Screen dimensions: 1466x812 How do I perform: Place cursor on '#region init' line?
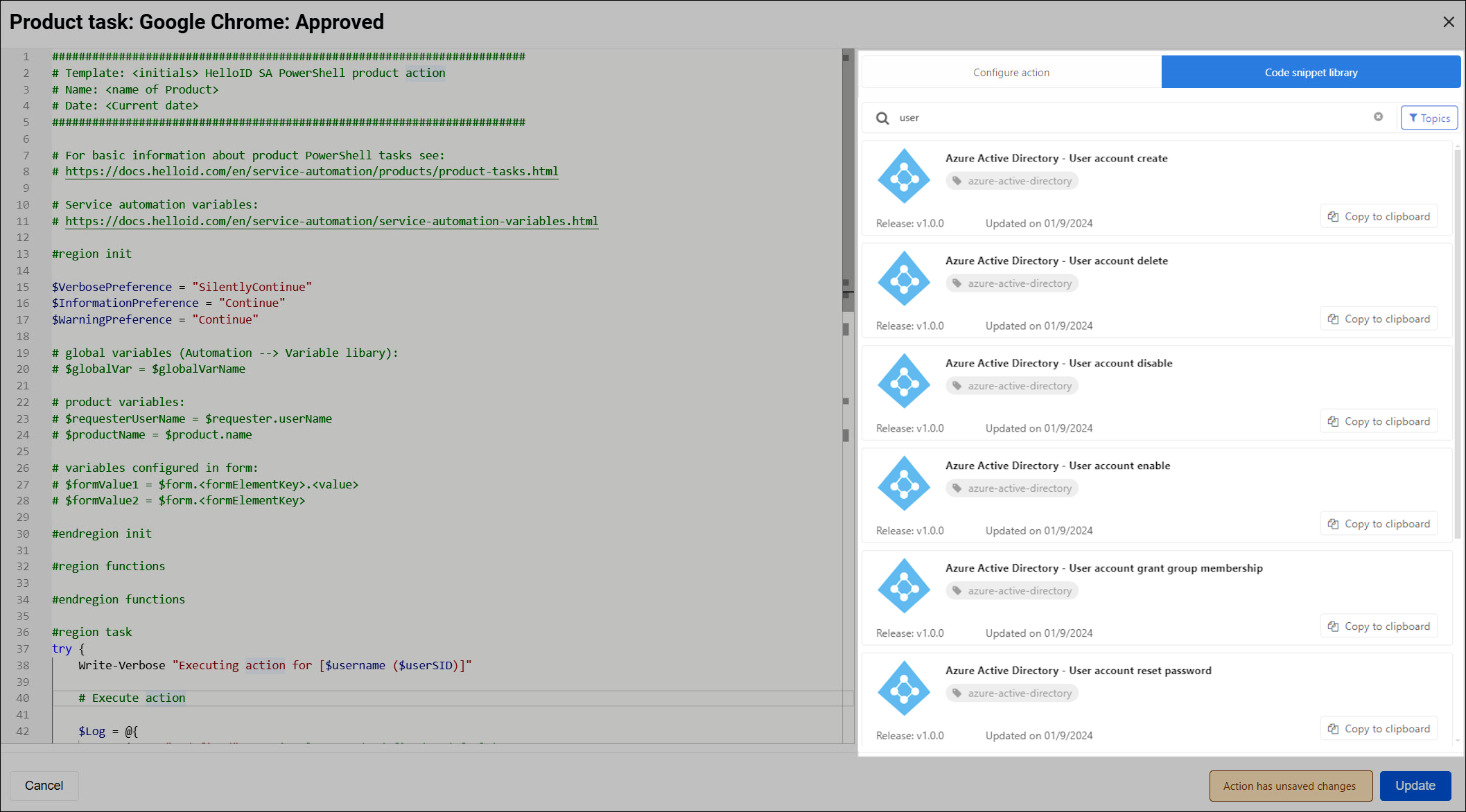pos(91,254)
